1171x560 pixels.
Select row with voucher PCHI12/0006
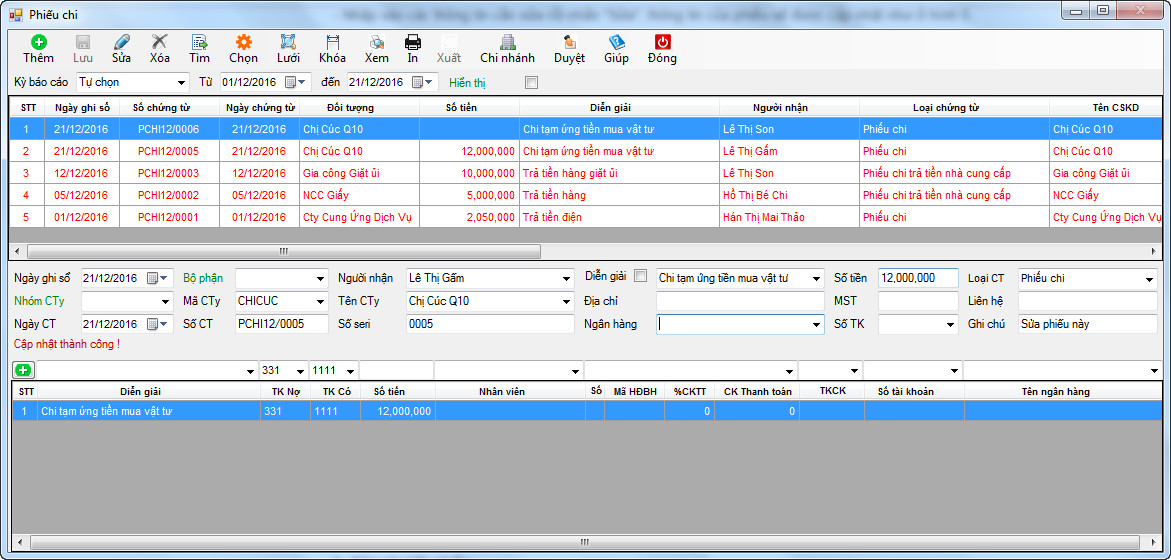[586, 129]
